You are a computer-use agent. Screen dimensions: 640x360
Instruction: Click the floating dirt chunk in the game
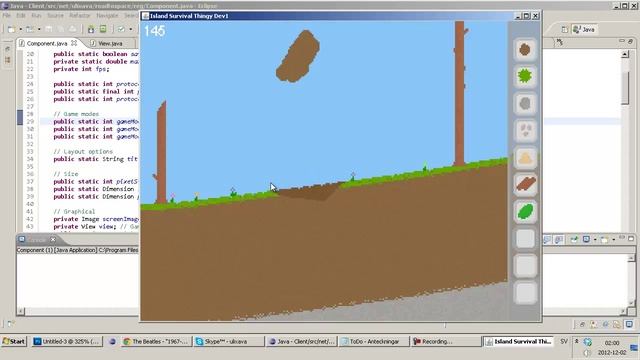[298, 56]
